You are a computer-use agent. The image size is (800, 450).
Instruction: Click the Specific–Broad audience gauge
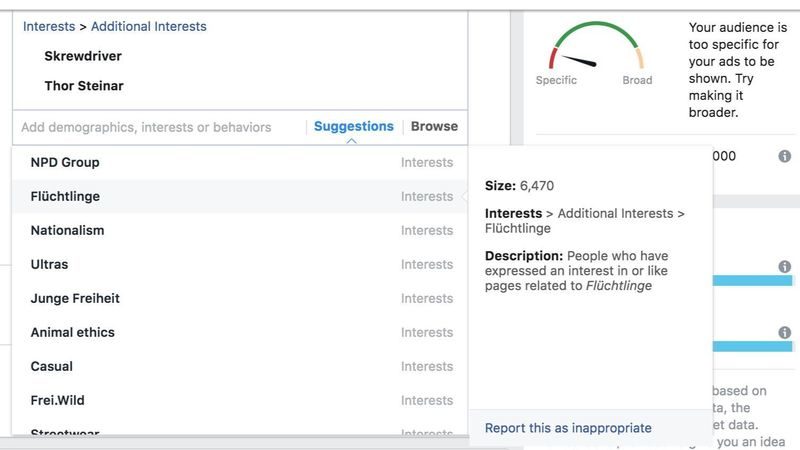596,45
